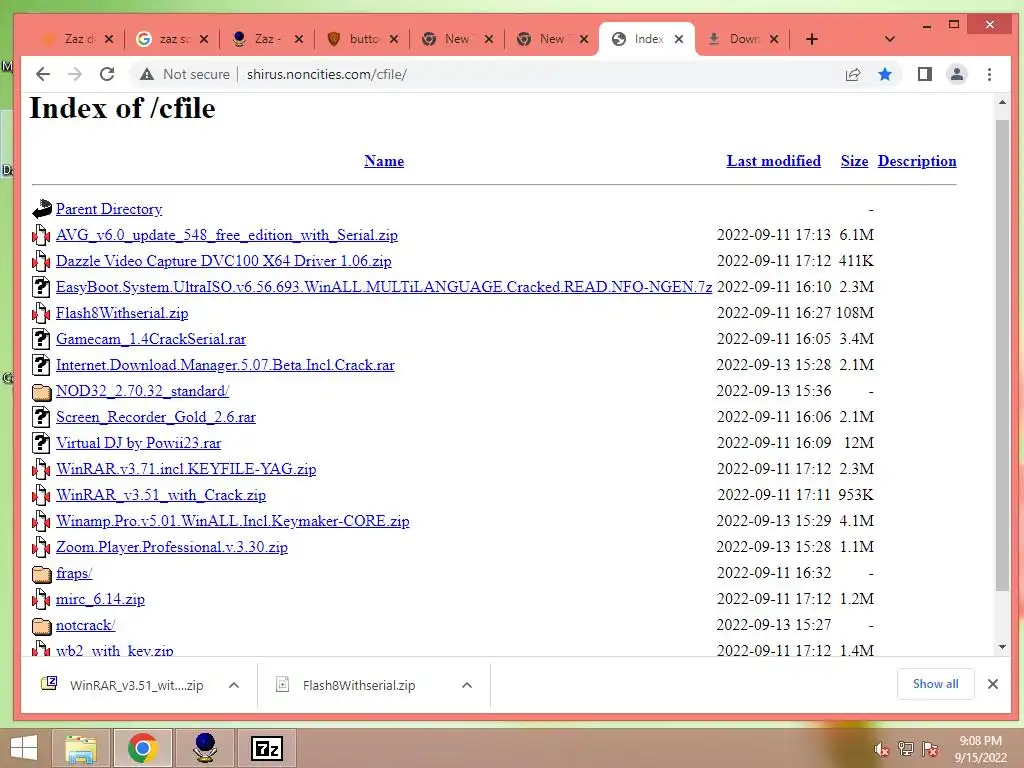The width and height of the screenshot is (1024, 768).
Task: Click the scrollbar down arrow
Action: [x=1002, y=647]
